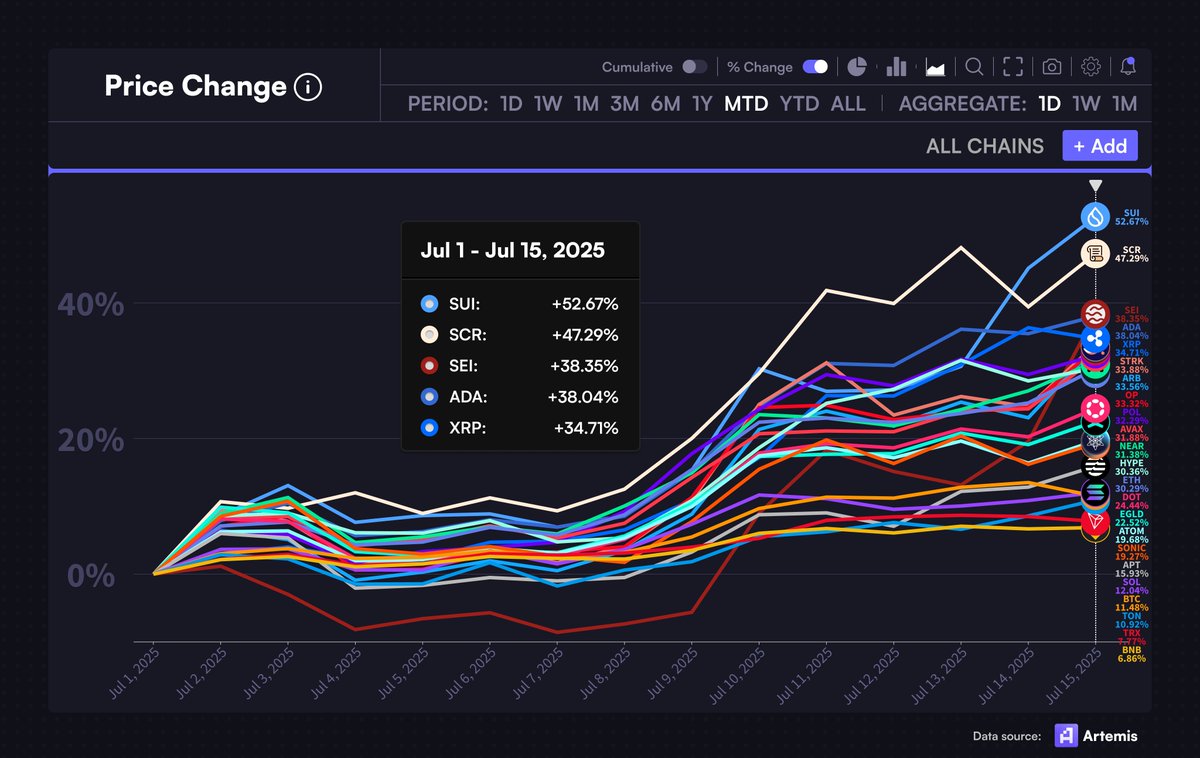Set period to 6M

665,103
